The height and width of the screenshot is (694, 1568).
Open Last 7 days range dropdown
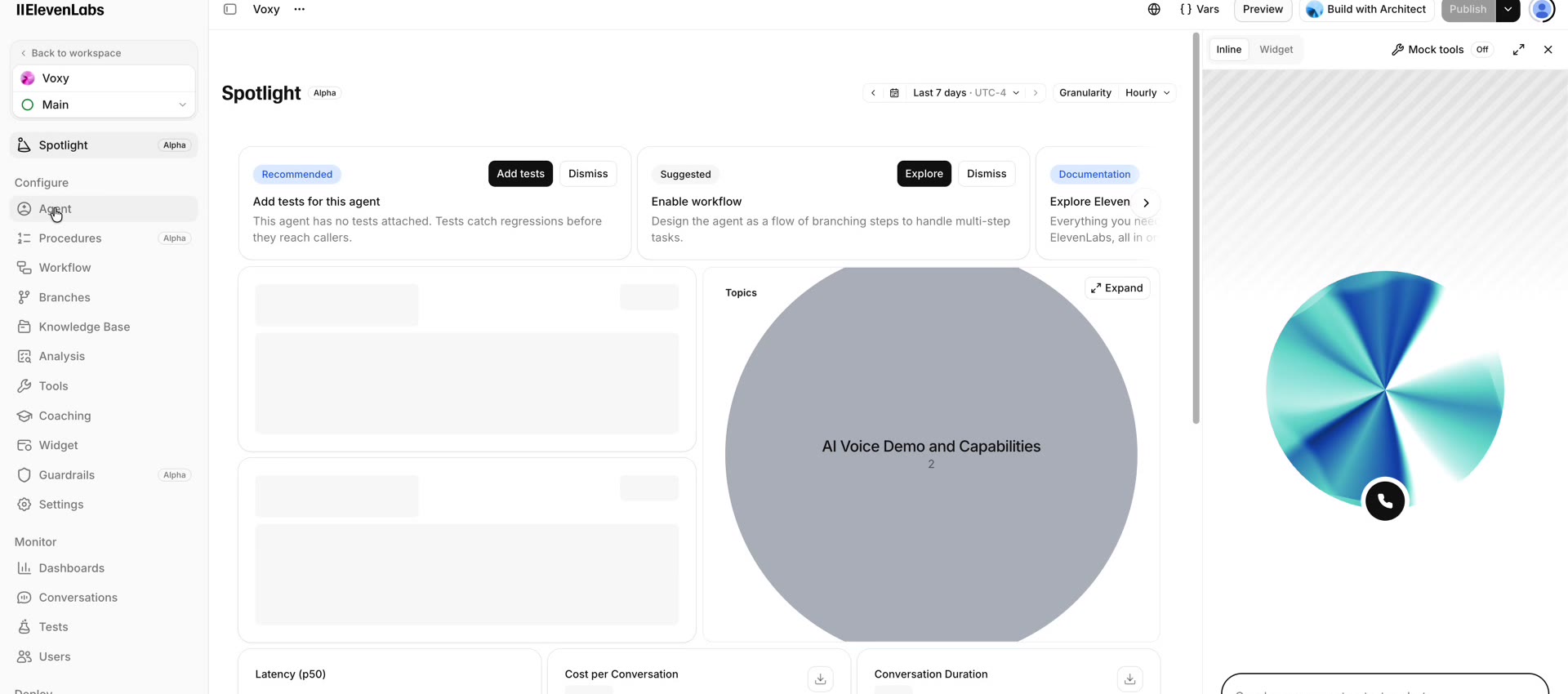click(966, 93)
